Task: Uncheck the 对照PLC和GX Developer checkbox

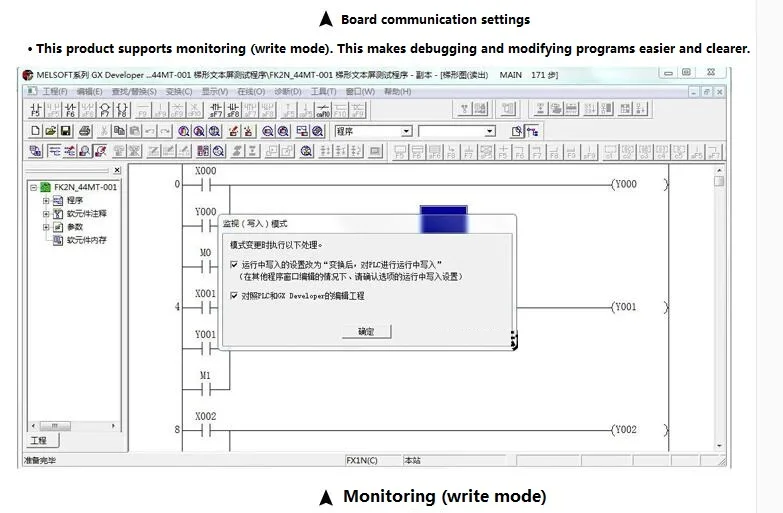Action: 234,295
